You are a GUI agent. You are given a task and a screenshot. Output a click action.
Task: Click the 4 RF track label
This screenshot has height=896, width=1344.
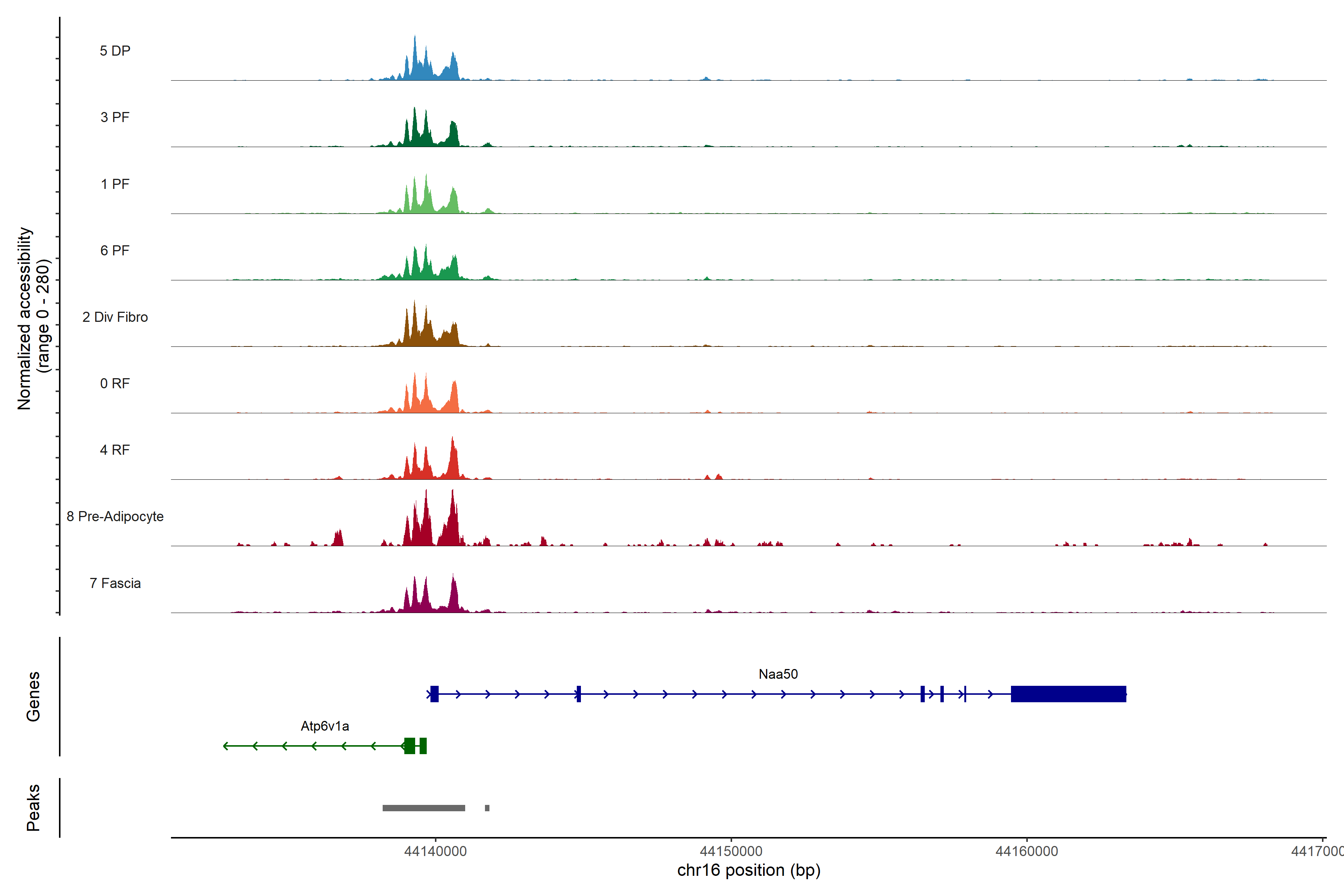pyautogui.click(x=115, y=450)
